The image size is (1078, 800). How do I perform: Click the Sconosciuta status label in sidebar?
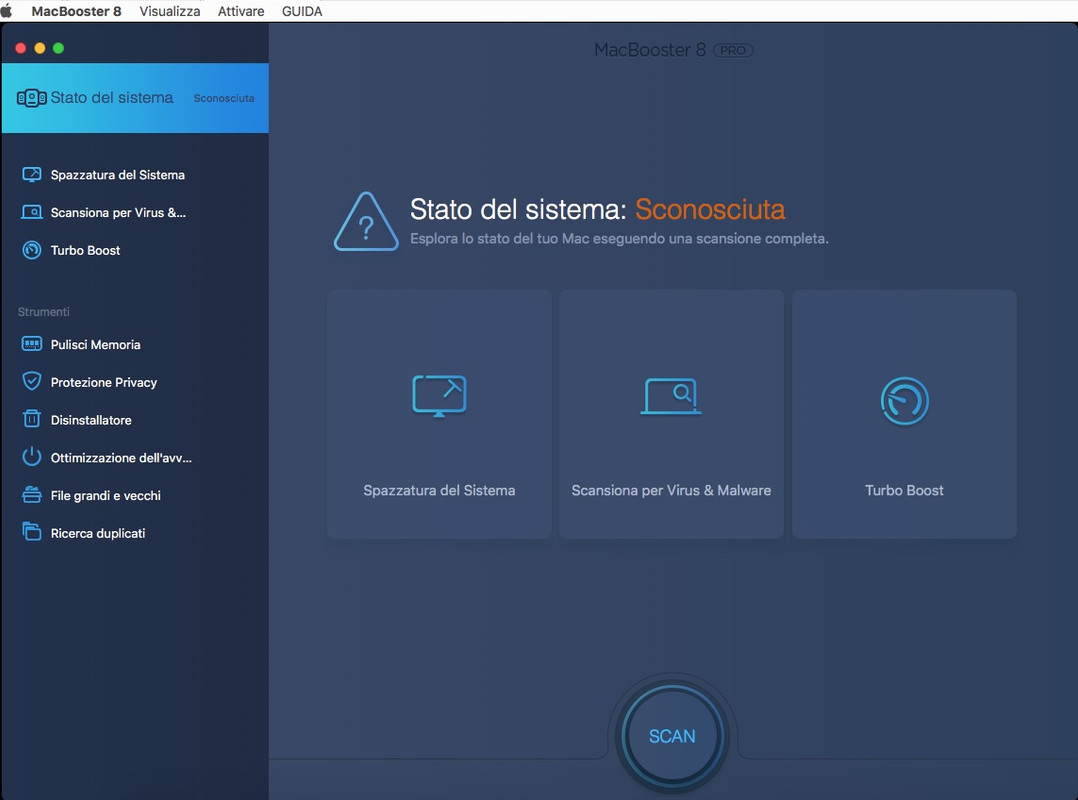click(x=224, y=98)
